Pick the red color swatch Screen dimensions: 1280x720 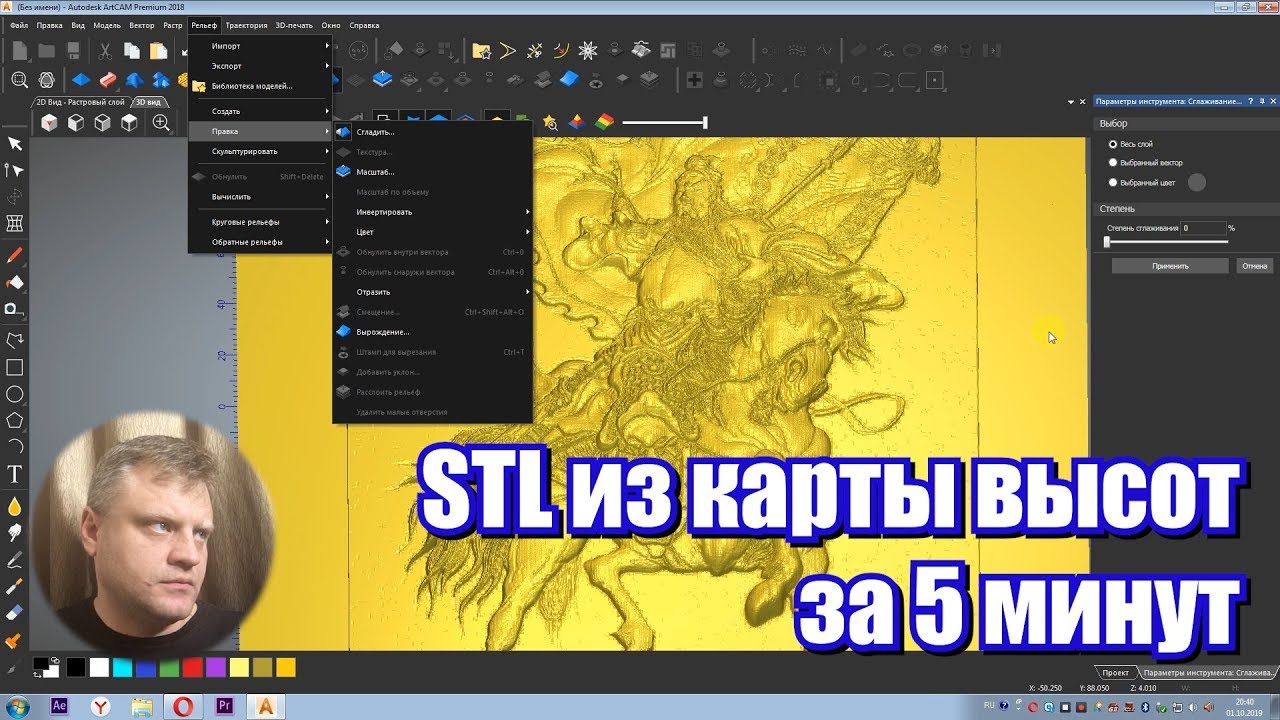click(x=193, y=667)
